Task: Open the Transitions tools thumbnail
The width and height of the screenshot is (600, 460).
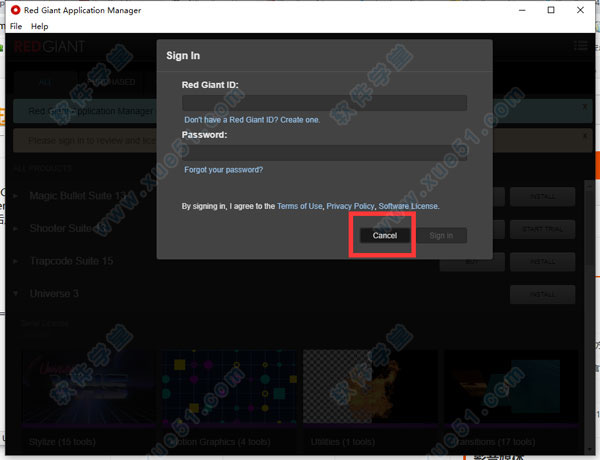Action: (511, 387)
